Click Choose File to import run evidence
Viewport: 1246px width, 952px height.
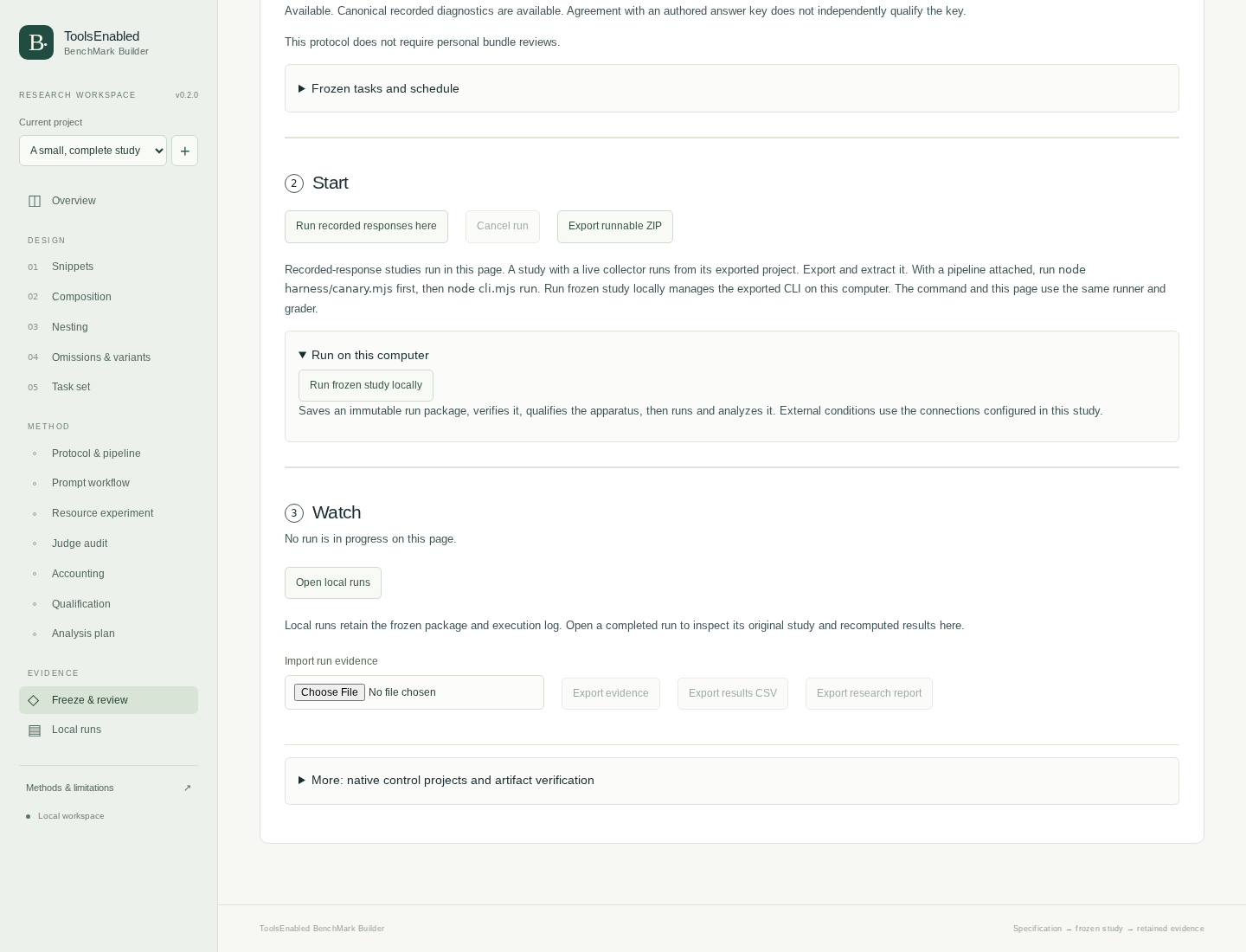329,692
